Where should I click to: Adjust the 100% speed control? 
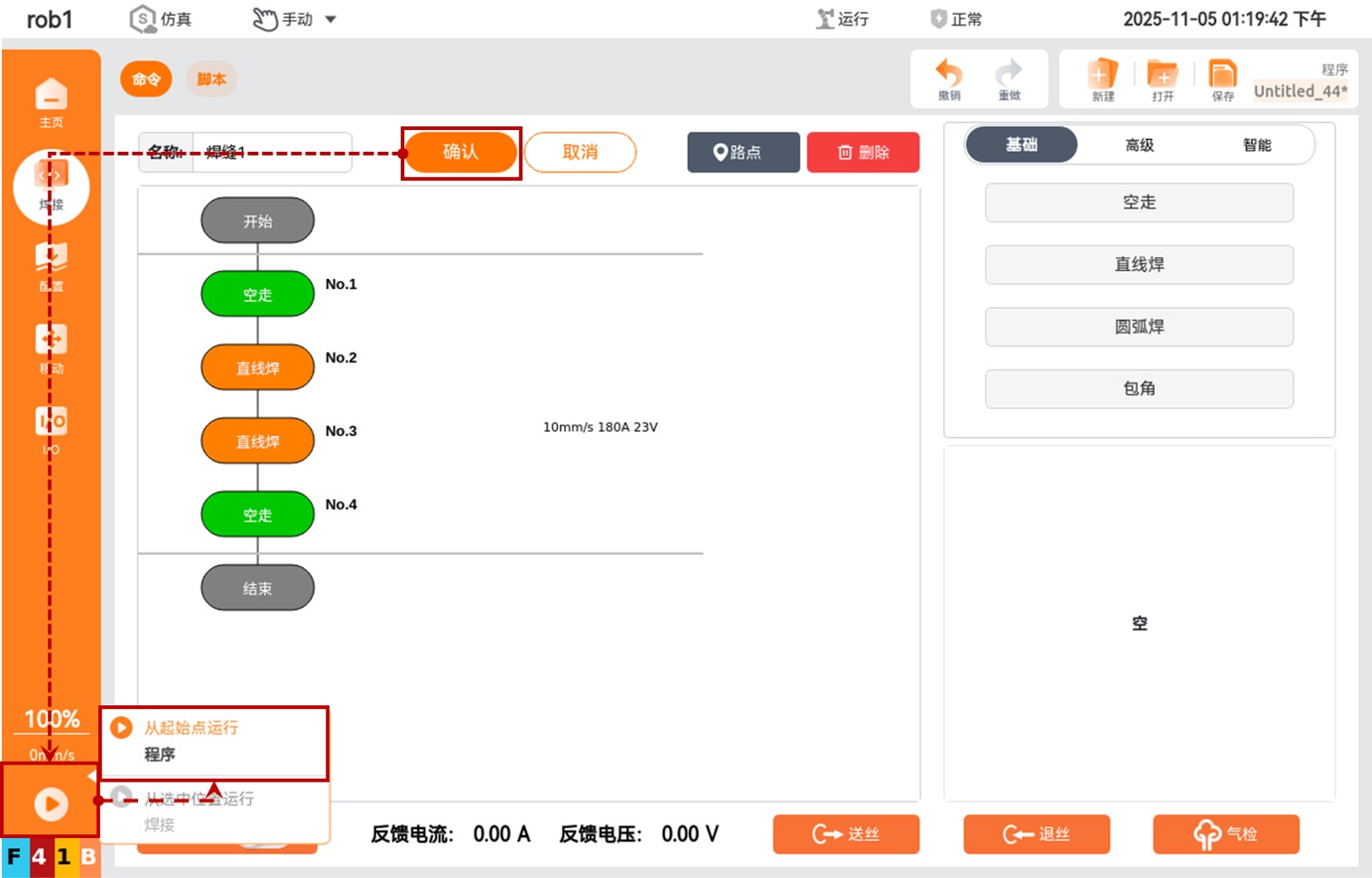(x=51, y=720)
